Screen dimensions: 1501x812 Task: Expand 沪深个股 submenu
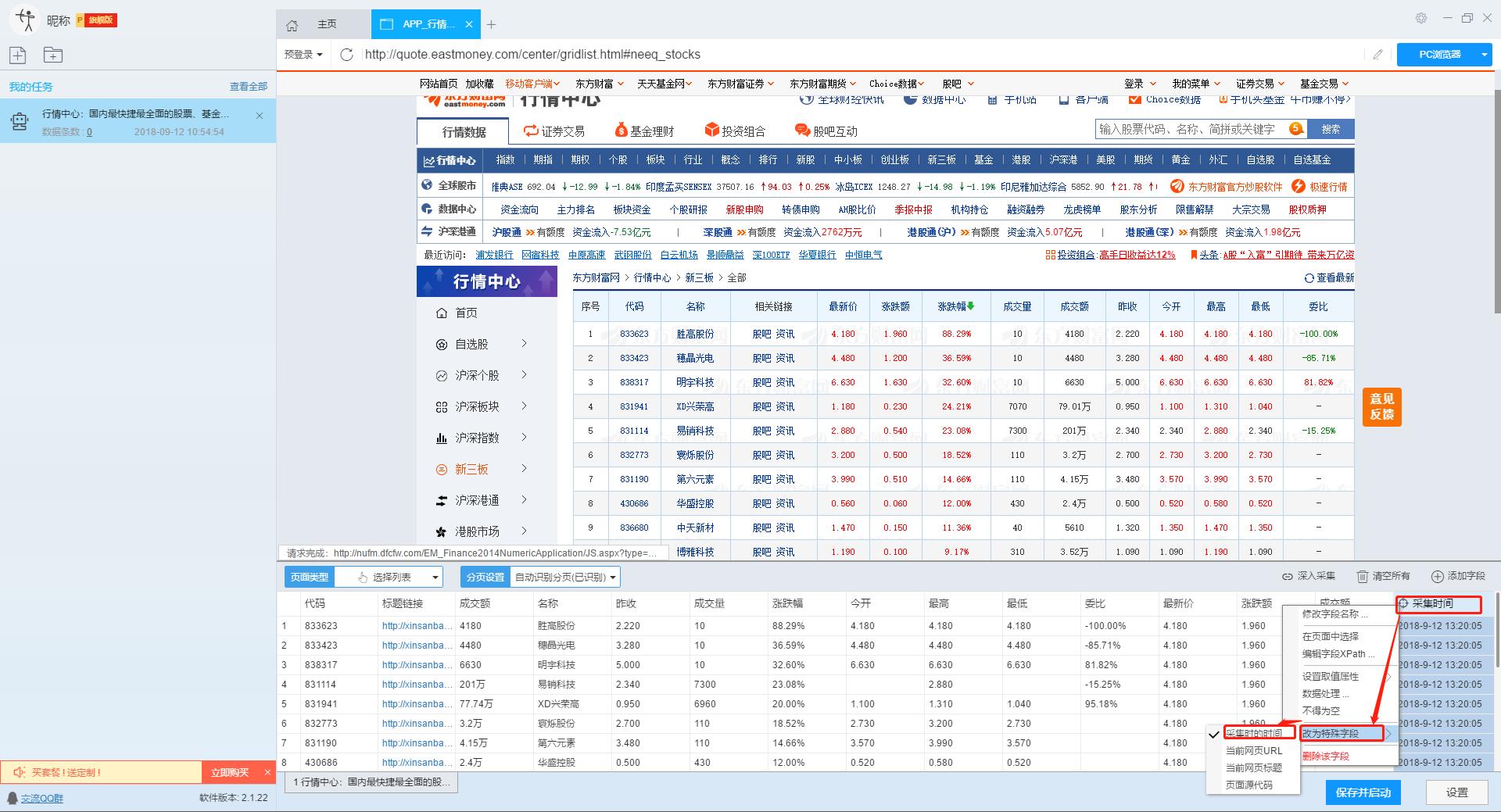pos(524,374)
